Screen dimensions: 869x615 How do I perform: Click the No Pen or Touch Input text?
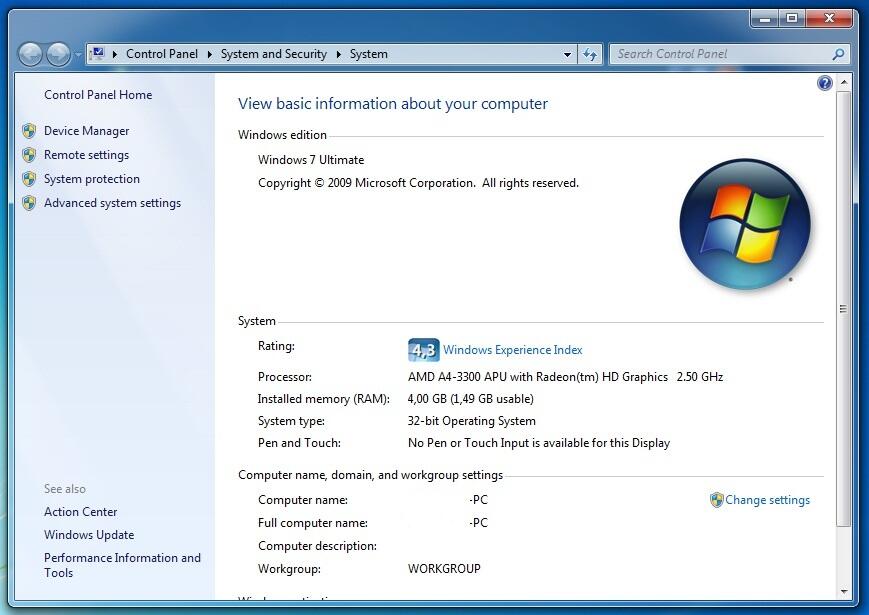[539, 443]
